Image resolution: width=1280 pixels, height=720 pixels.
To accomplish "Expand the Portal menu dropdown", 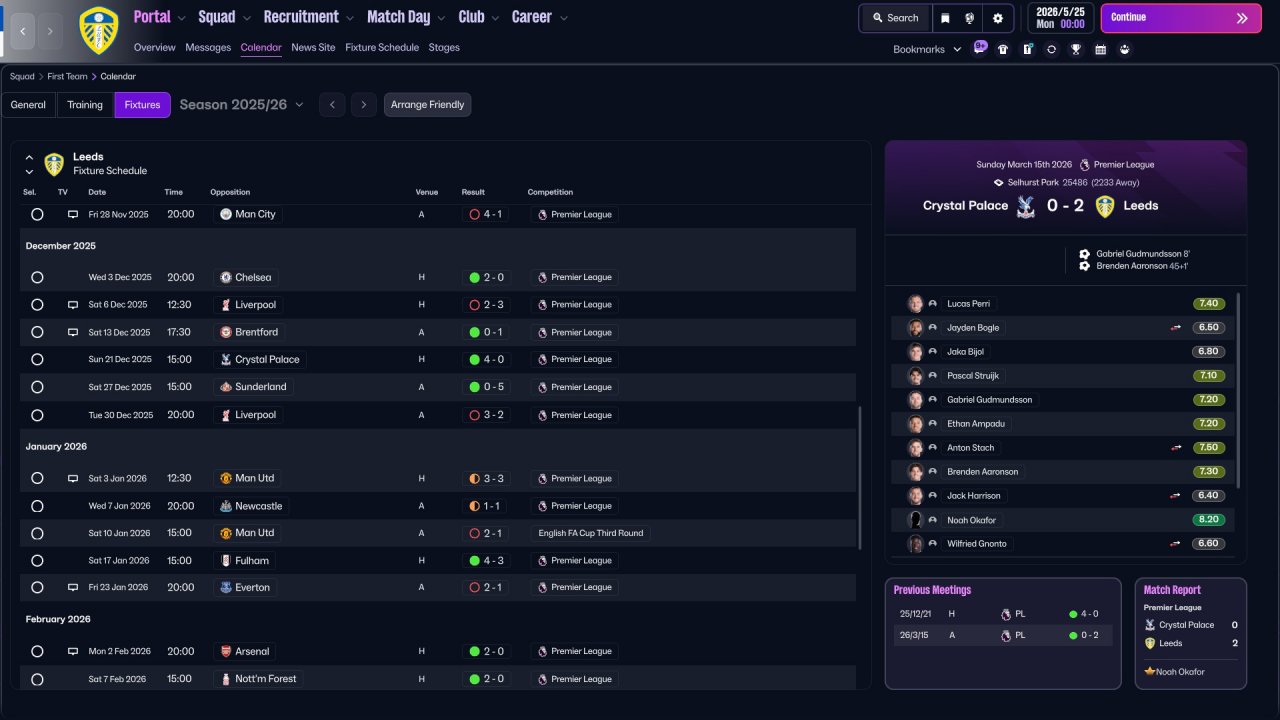I will coord(180,18).
